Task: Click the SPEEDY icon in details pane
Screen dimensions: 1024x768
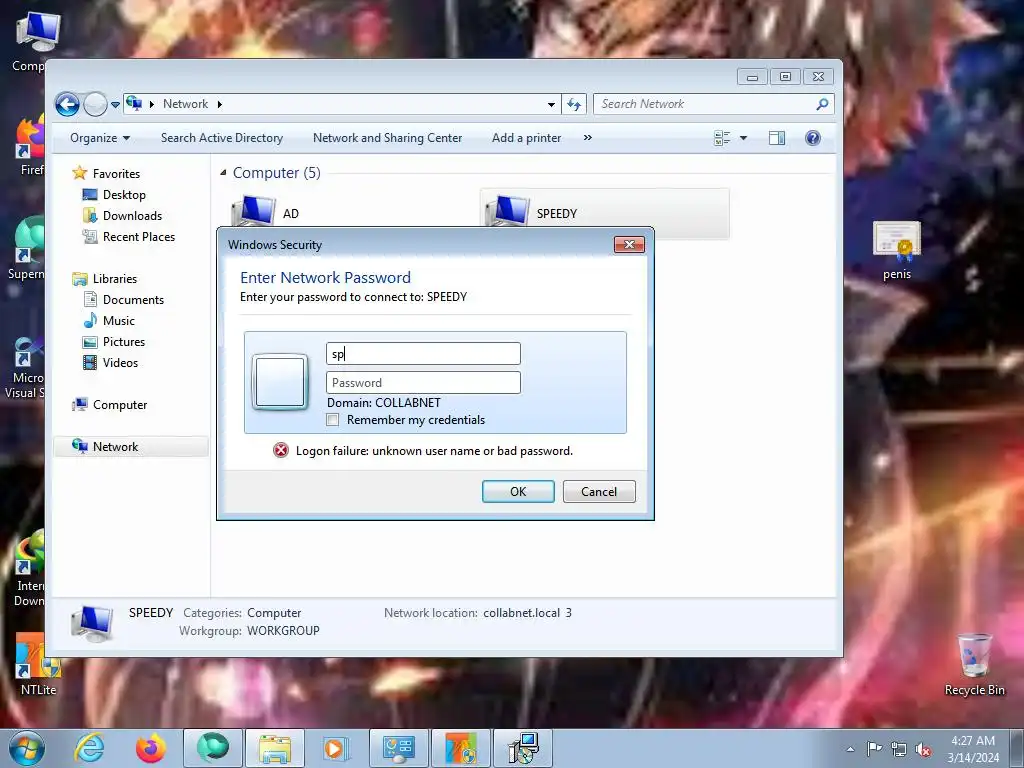Action: [x=93, y=622]
